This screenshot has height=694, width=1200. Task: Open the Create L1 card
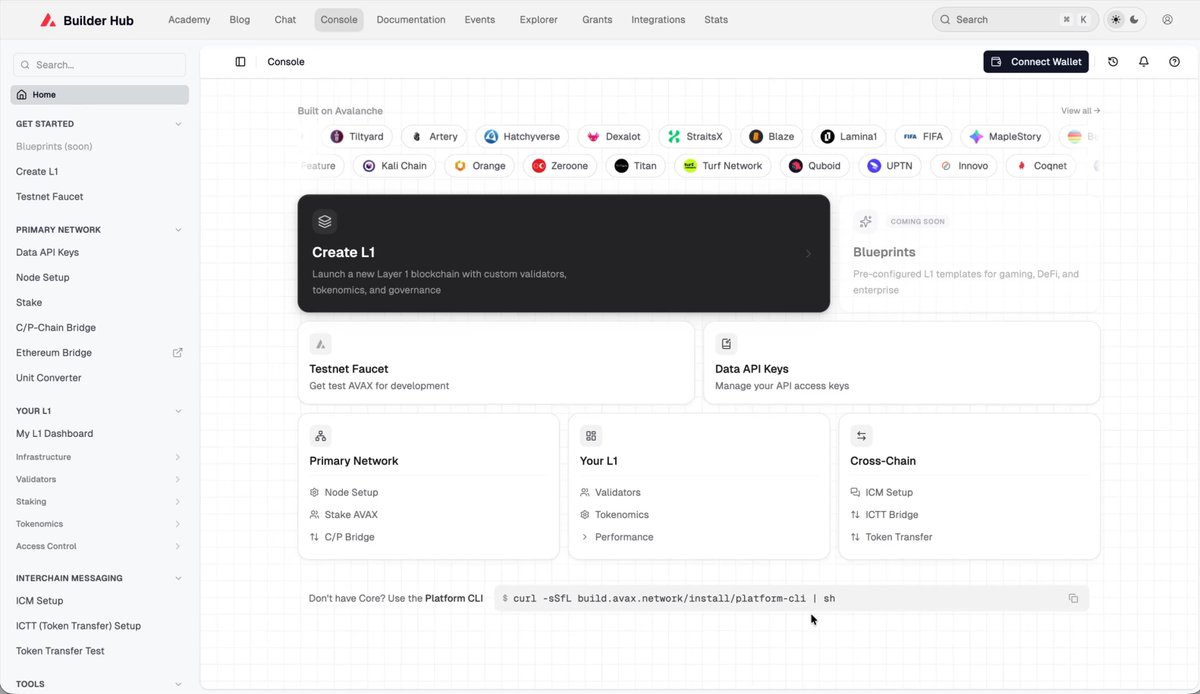pyautogui.click(x=564, y=253)
